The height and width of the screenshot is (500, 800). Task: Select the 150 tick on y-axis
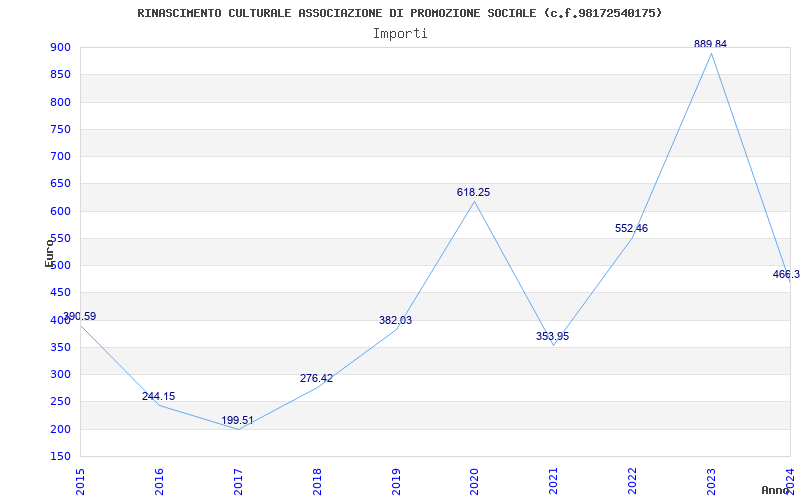click(x=60, y=456)
